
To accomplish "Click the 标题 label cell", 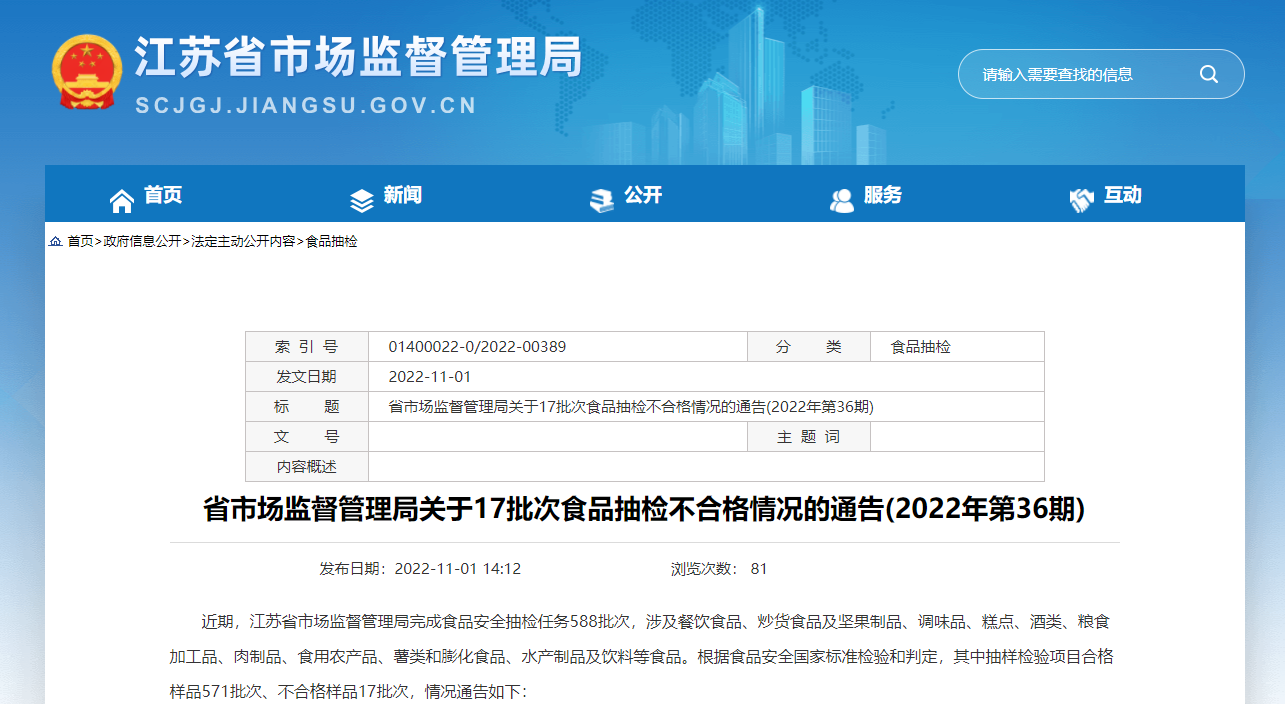I will pyautogui.click(x=307, y=407).
